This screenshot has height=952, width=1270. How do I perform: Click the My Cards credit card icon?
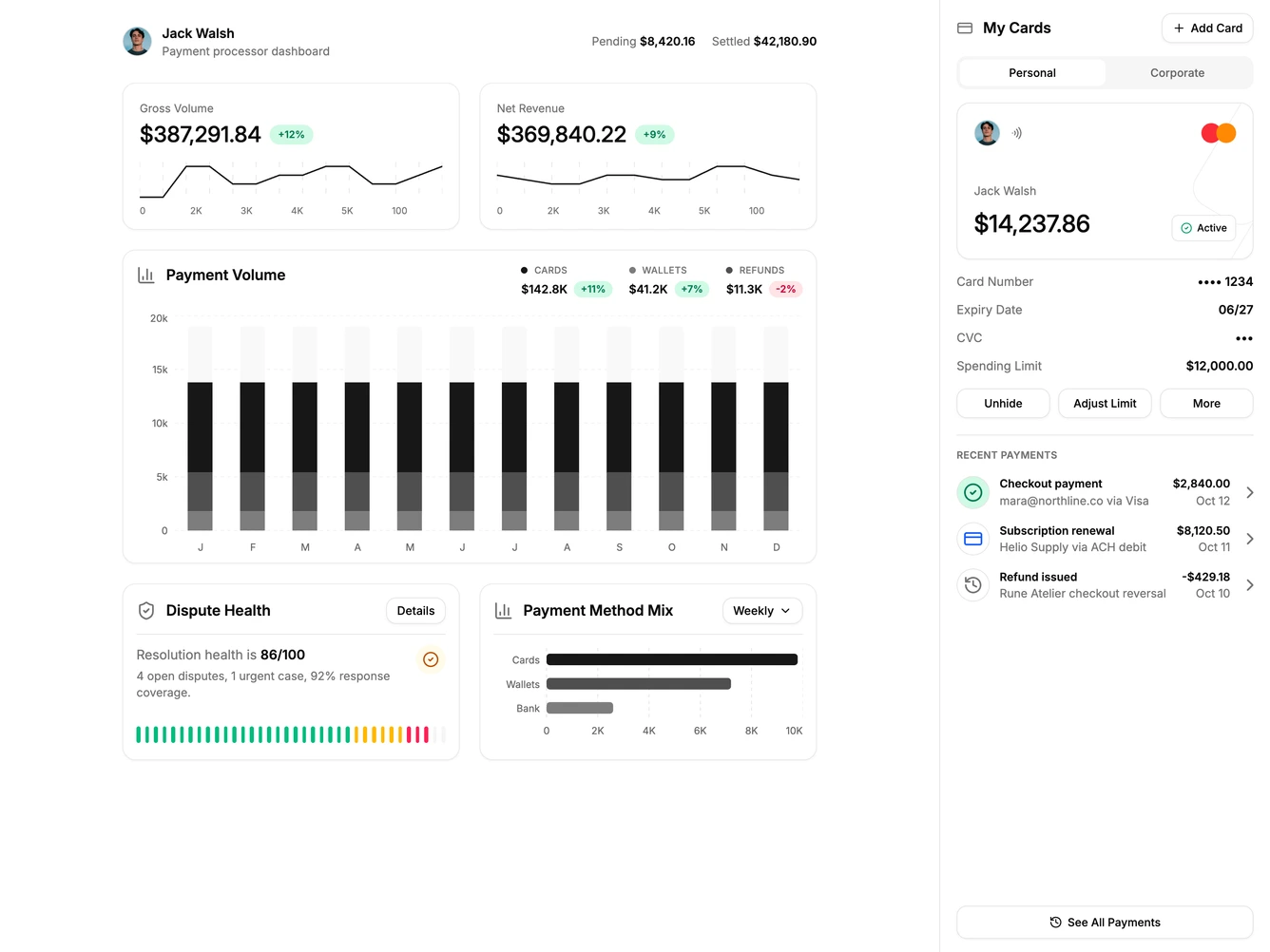point(965,29)
